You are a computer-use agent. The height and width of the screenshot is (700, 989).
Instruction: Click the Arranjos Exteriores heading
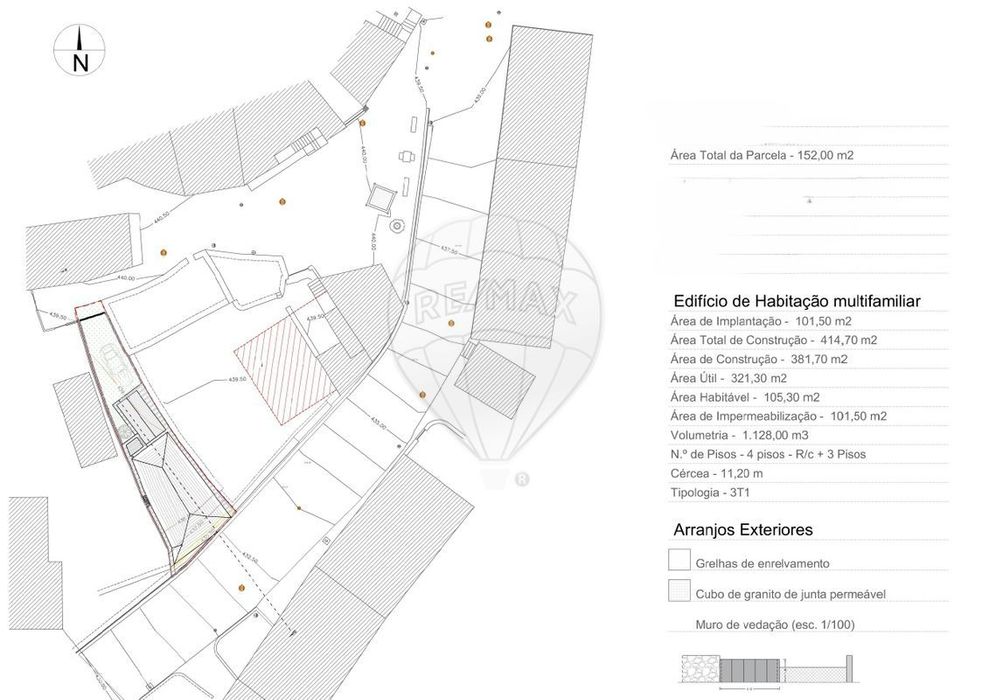coord(743,530)
